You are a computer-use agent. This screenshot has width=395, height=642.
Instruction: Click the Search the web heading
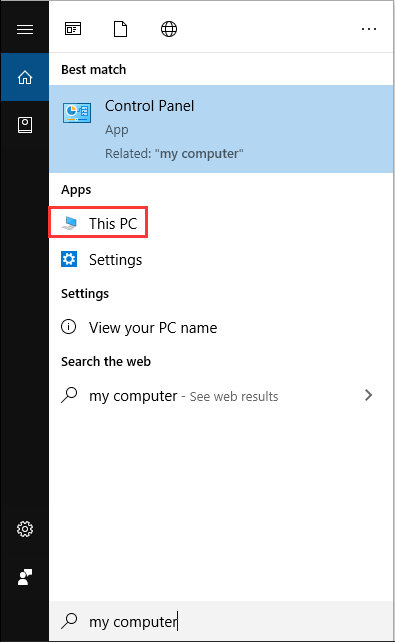point(106,362)
